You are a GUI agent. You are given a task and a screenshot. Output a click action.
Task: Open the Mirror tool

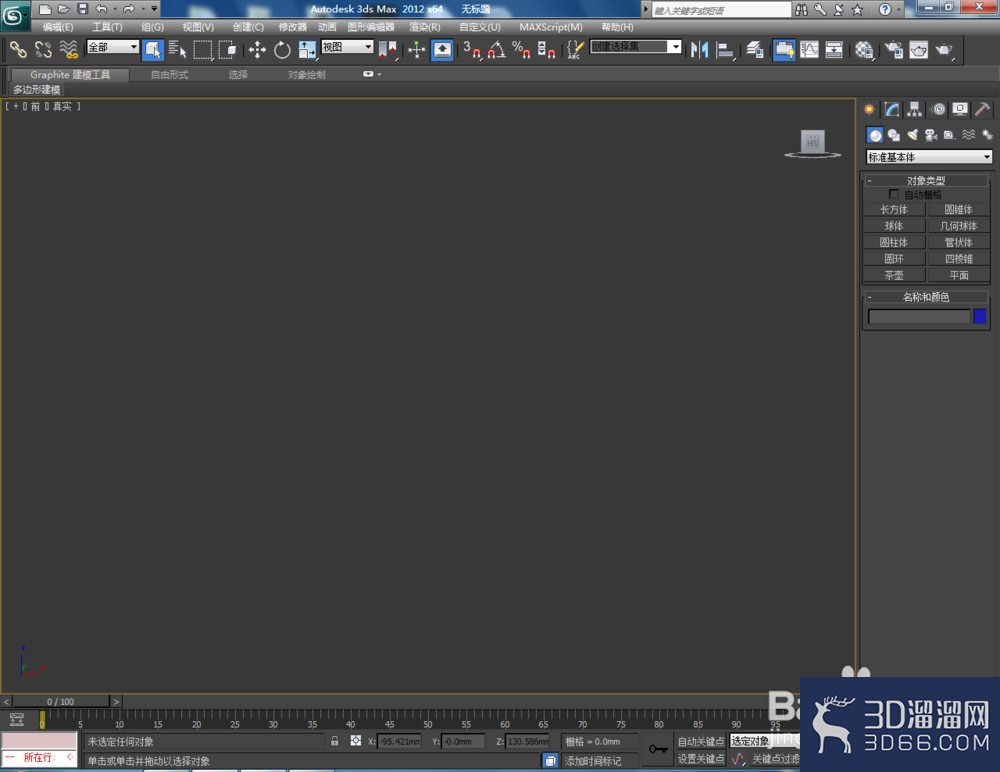700,50
